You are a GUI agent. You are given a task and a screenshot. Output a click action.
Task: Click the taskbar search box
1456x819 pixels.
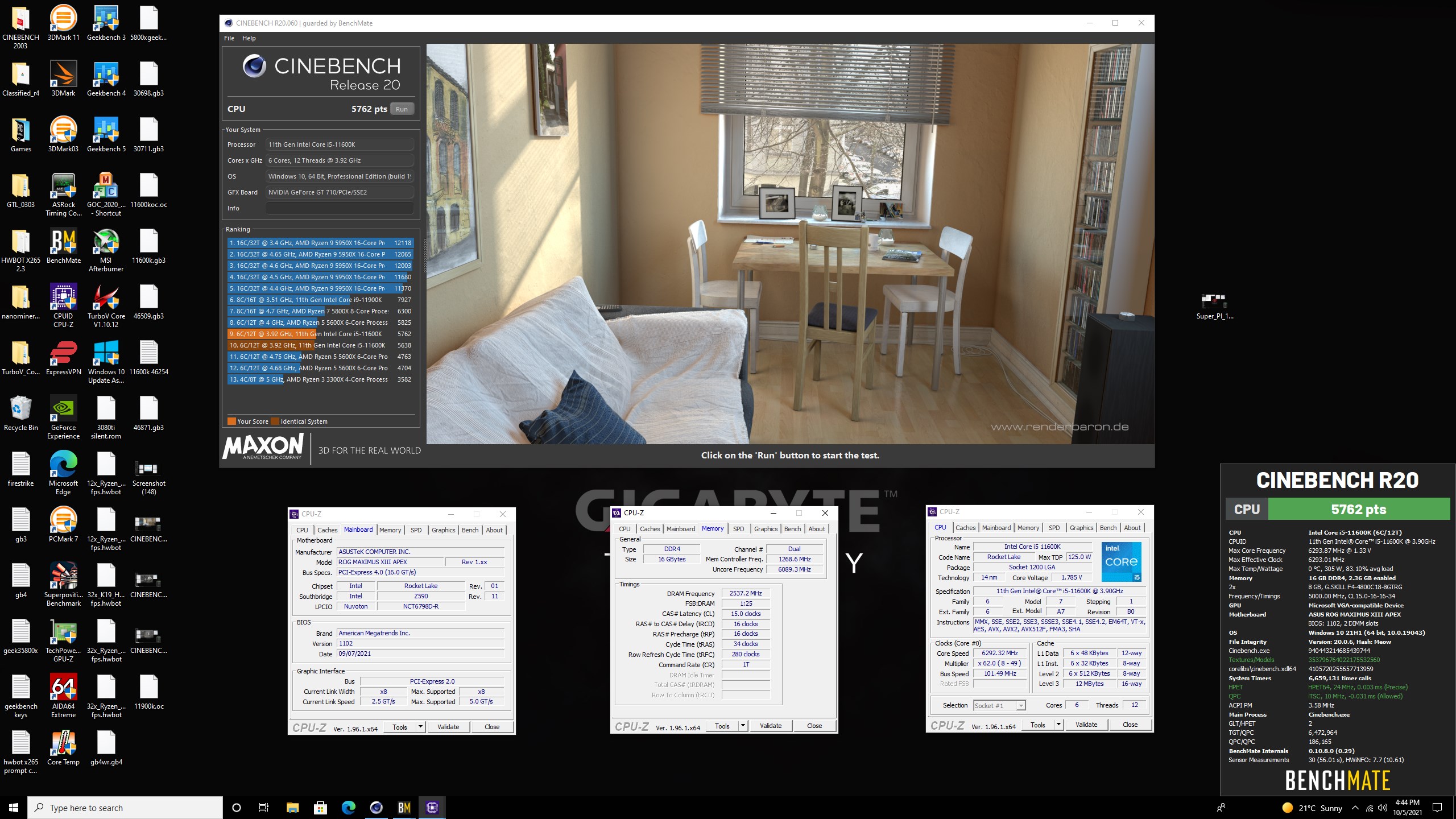coord(125,808)
